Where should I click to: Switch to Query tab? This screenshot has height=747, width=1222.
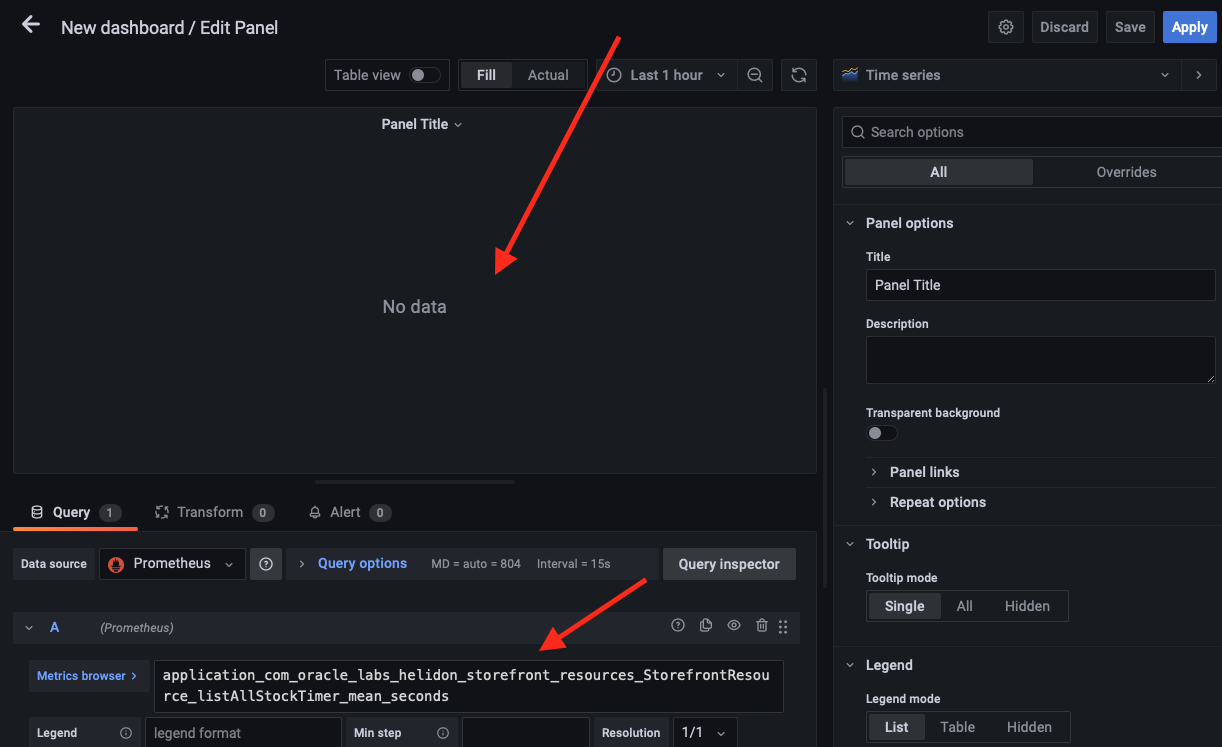coord(75,512)
